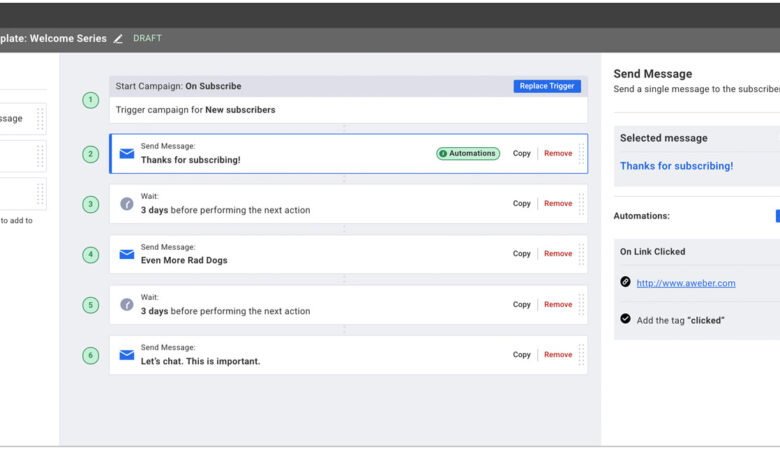The height and width of the screenshot is (450, 780).
Task: Remove the step 5 wait action
Action: click(558, 305)
